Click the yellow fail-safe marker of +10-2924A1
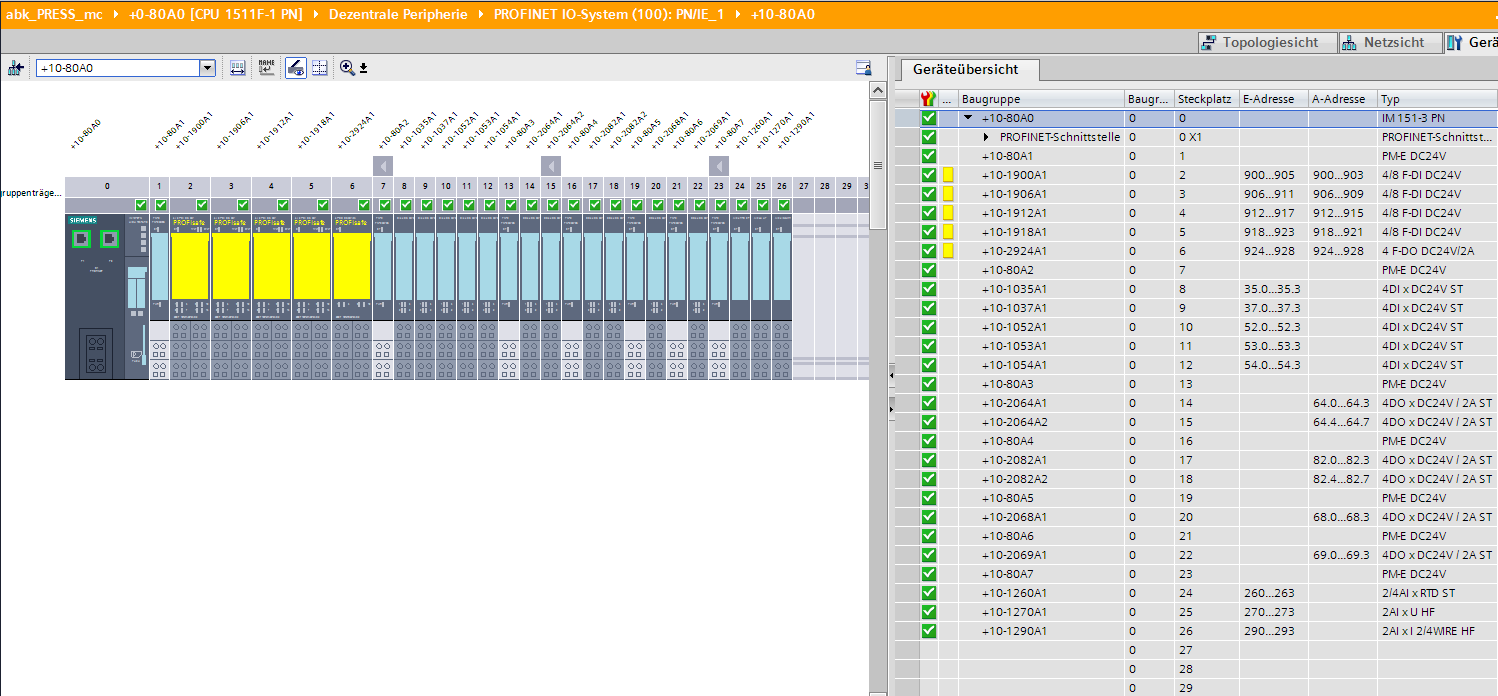Image resolution: width=1498 pixels, height=696 pixels. pos(948,251)
